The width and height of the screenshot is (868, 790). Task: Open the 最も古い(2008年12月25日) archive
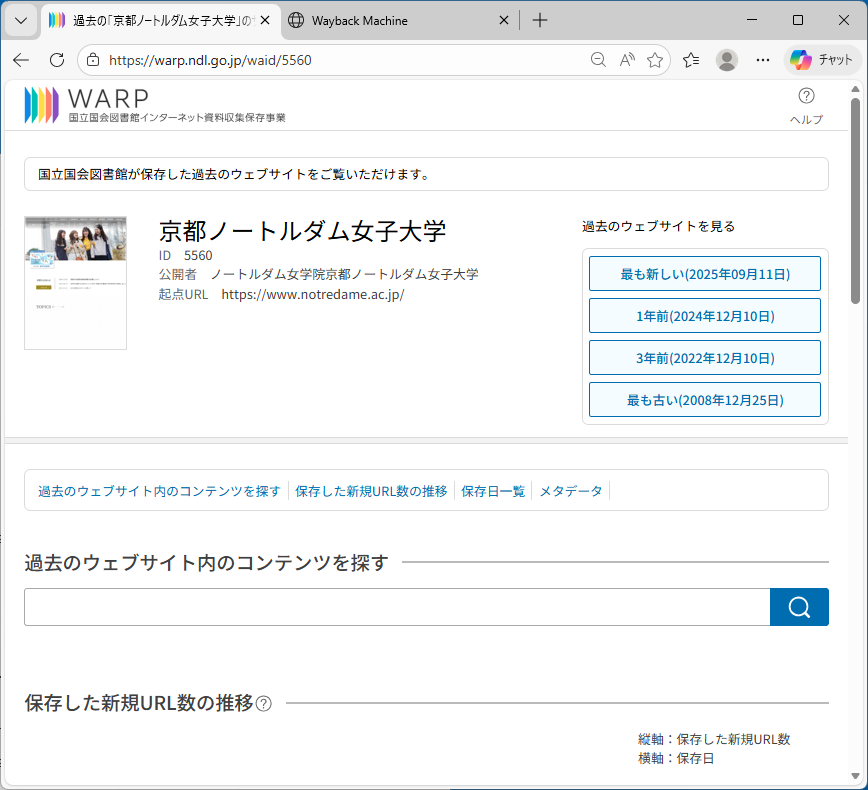point(705,400)
